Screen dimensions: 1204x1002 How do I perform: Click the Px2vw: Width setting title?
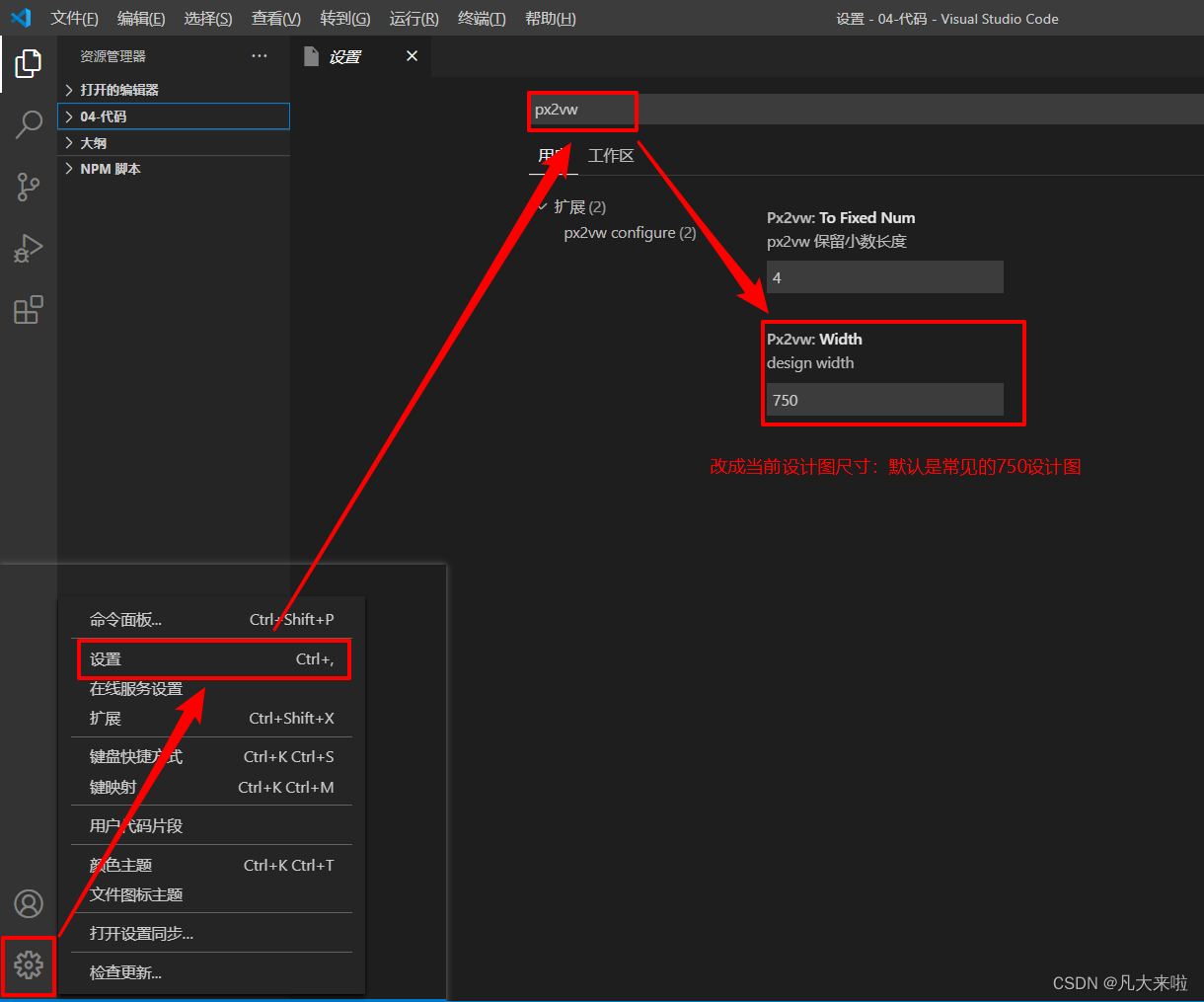click(814, 340)
